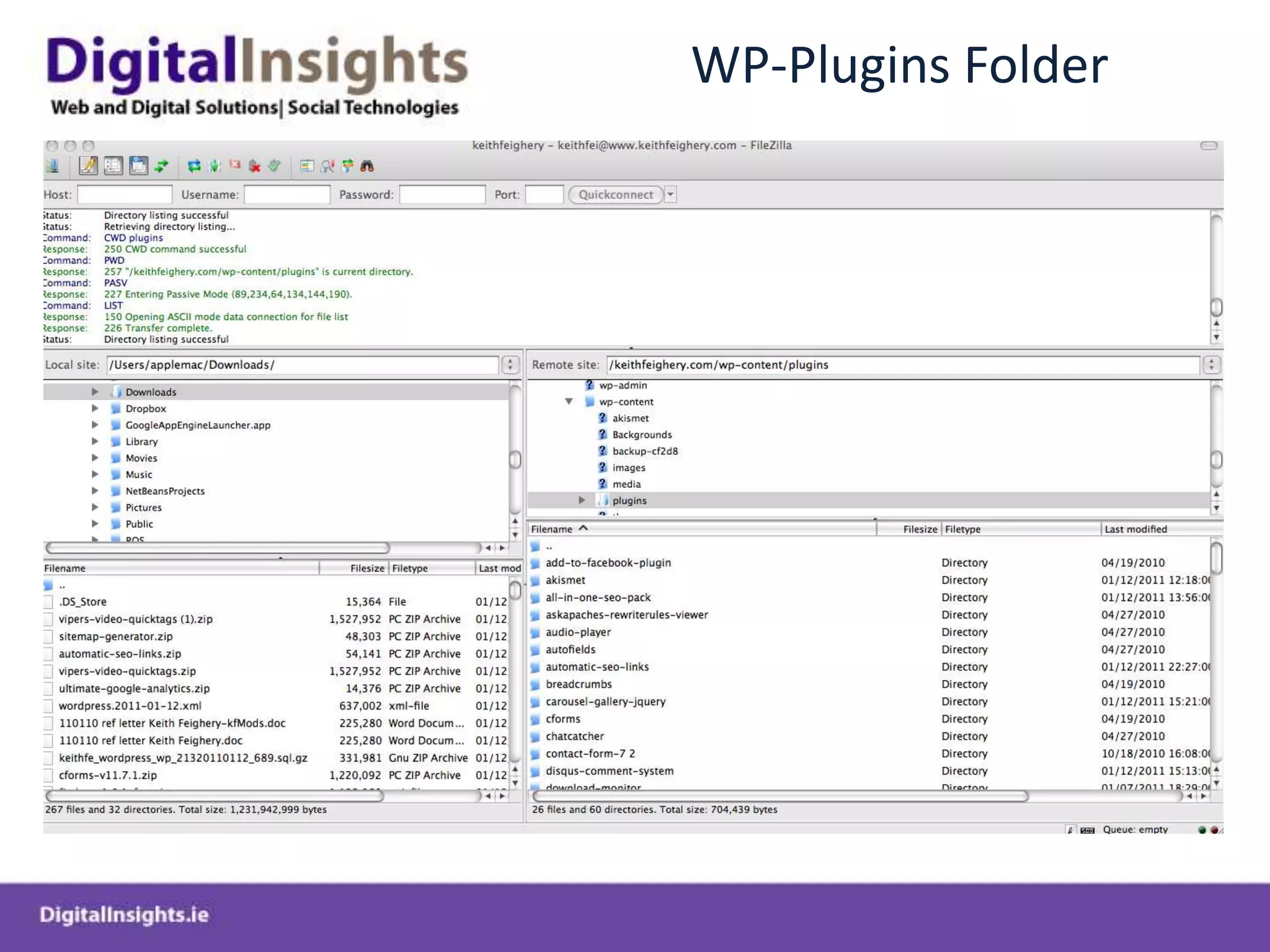Expand the Library folder in local tree
Image resolution: width=1270 pixels, height=952 pixels.
(x=95, y=441)
